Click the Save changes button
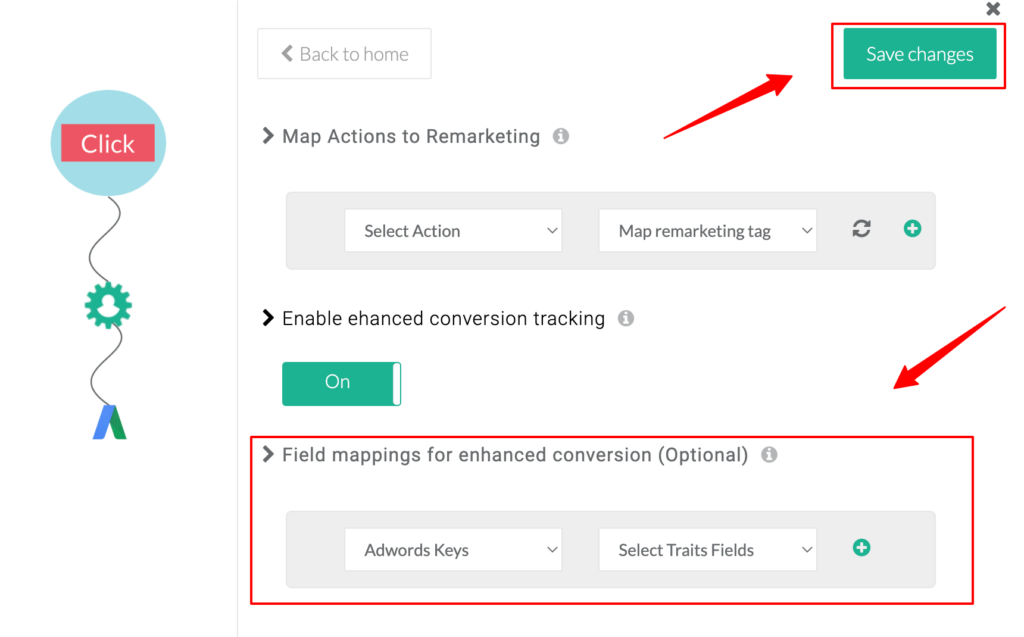1024x637 pixels. (918, 54)
